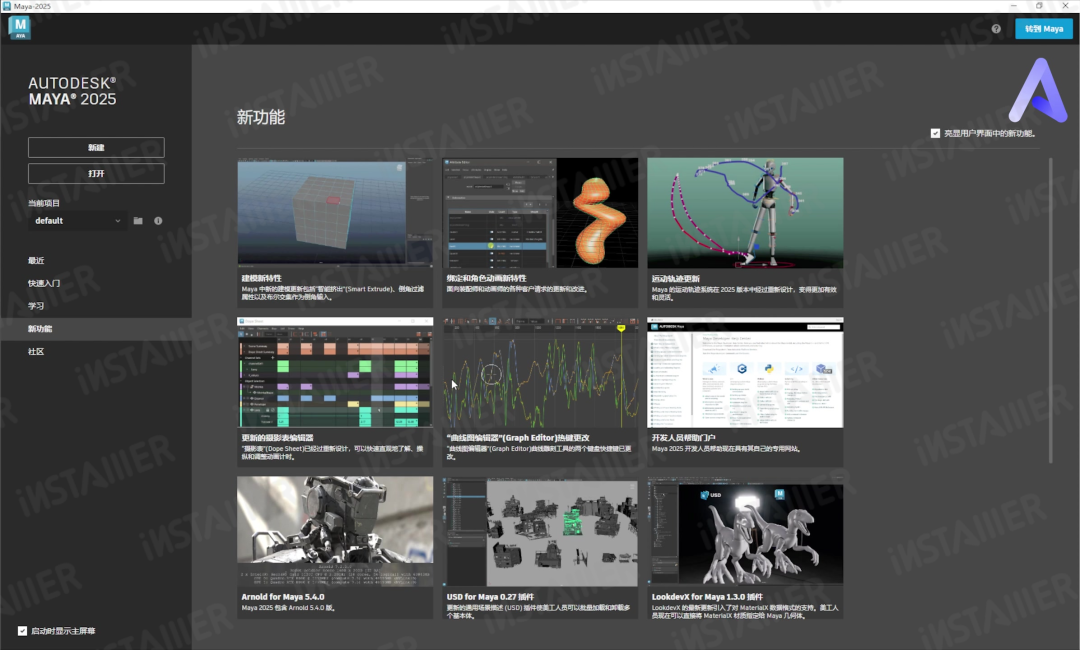This screenshot has width=1080, height=650.
Task: Minimize the Maya 2025 window
Action: [1013, 6]
